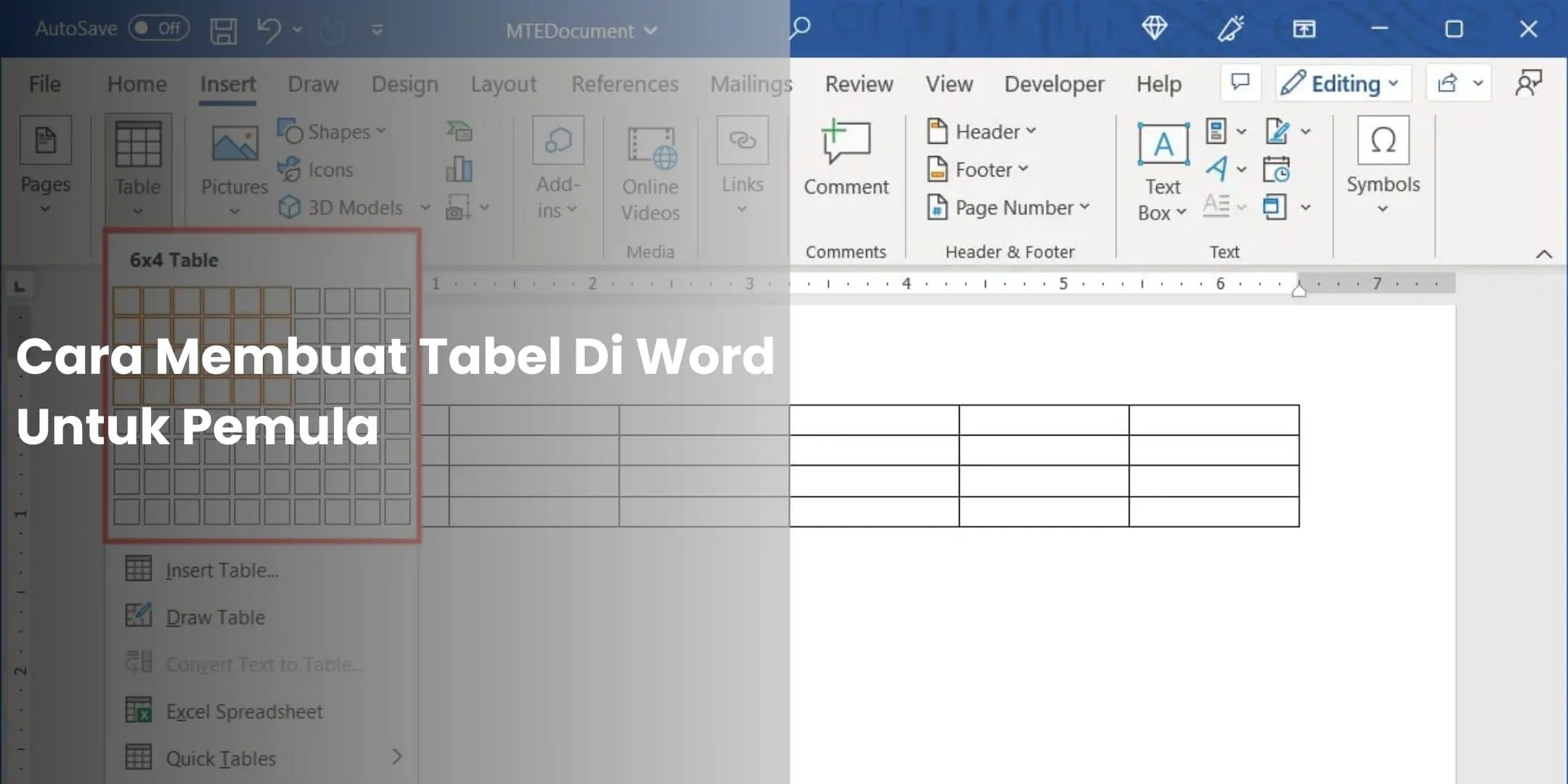Open the Draw tab
Screen dimensions: 1568x784
click(x=314, y=84)
